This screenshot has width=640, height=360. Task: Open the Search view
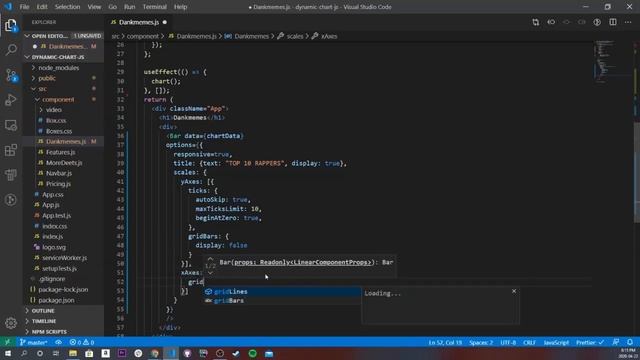[11, 50]
